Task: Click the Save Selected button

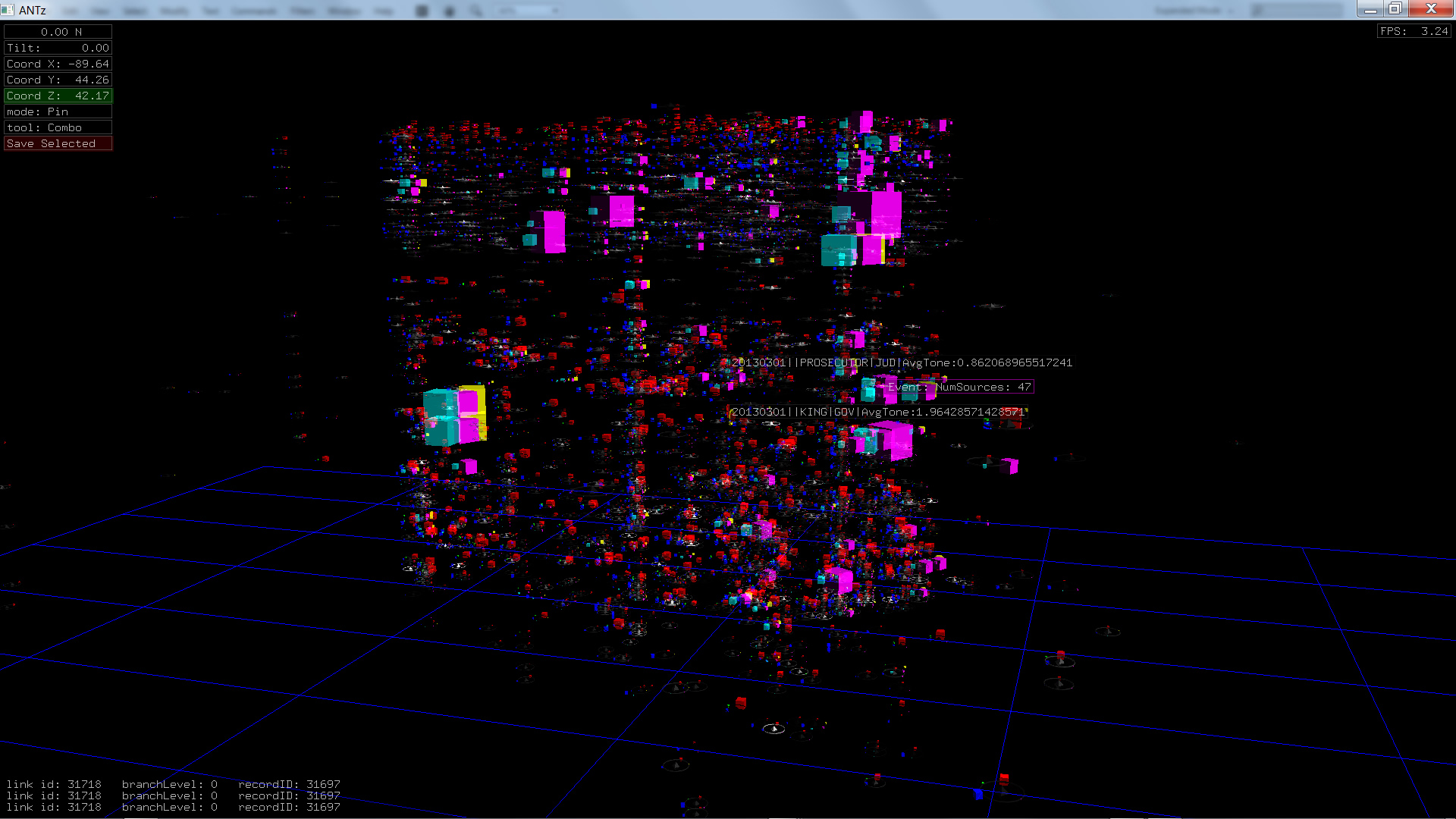Action: [58, 143]
